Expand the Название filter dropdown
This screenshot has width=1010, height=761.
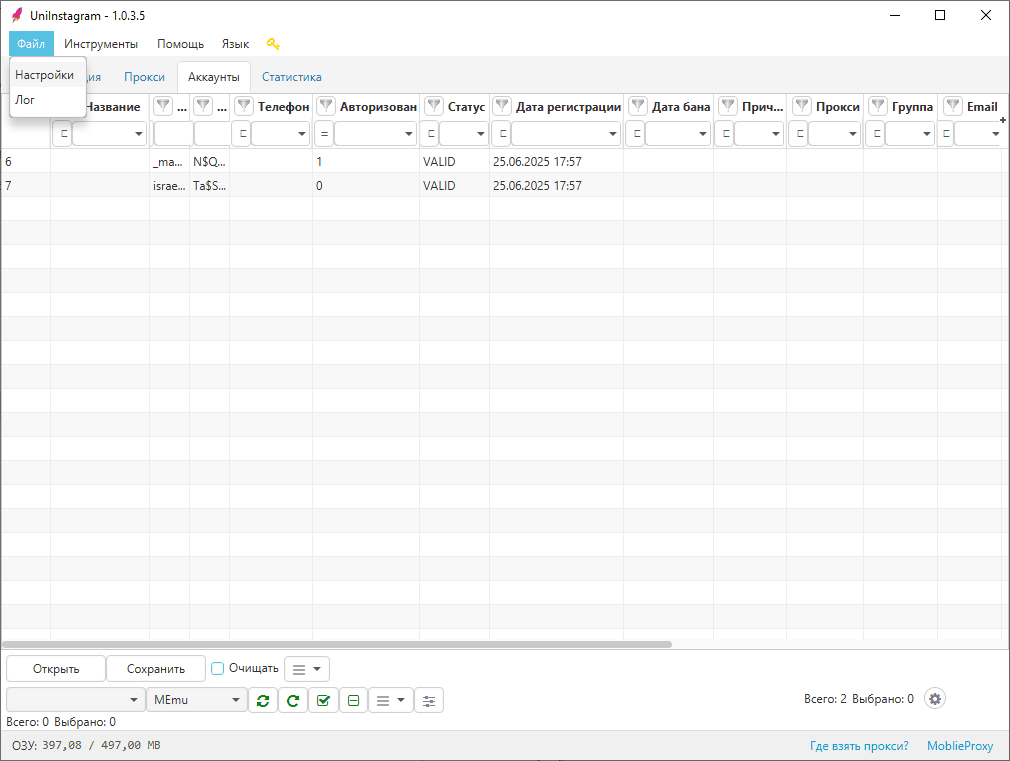(x=138, y=134)
